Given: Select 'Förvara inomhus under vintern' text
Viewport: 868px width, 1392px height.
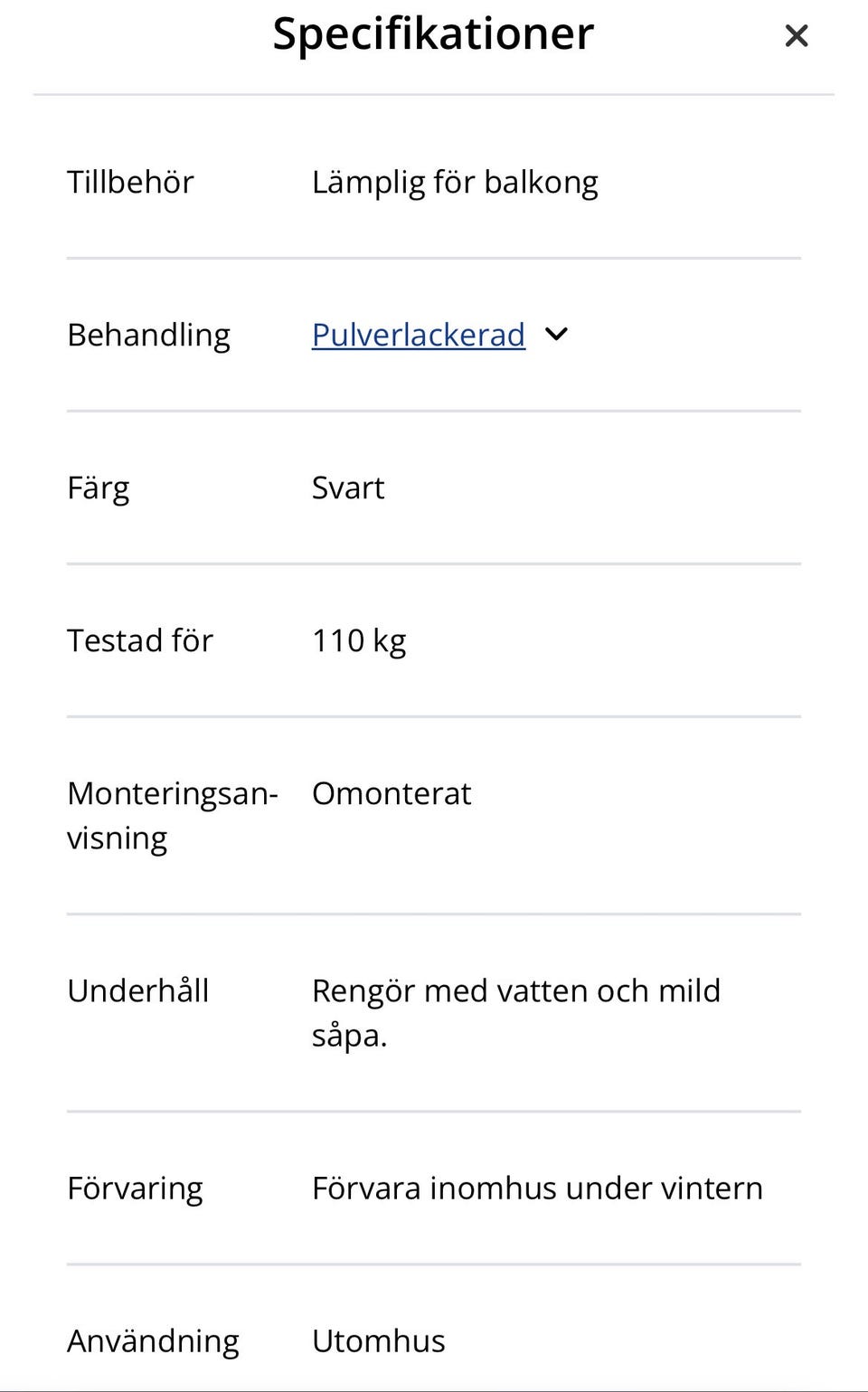Looking at the screenshot, I should (537, 1188).
